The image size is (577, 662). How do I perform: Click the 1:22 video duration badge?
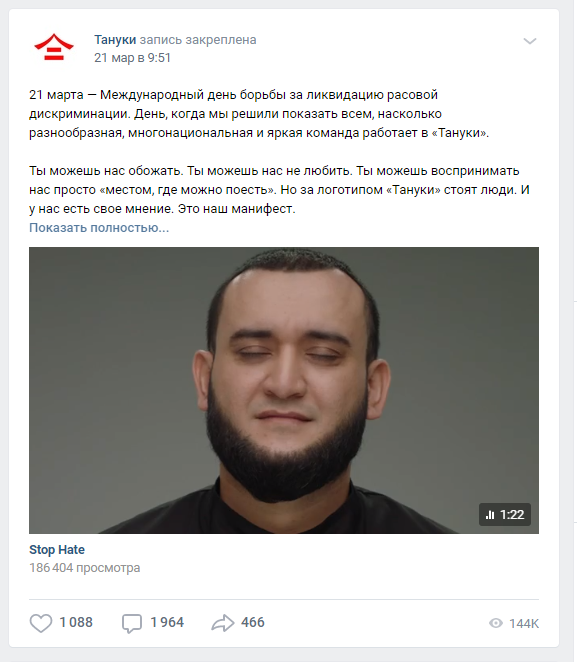tap(505, 514)
